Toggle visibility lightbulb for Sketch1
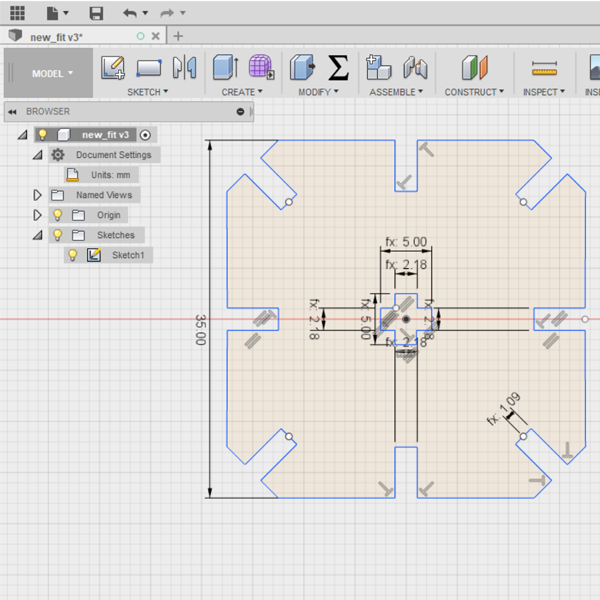Viewport: 600px width, 600px height. pos(72,255)
